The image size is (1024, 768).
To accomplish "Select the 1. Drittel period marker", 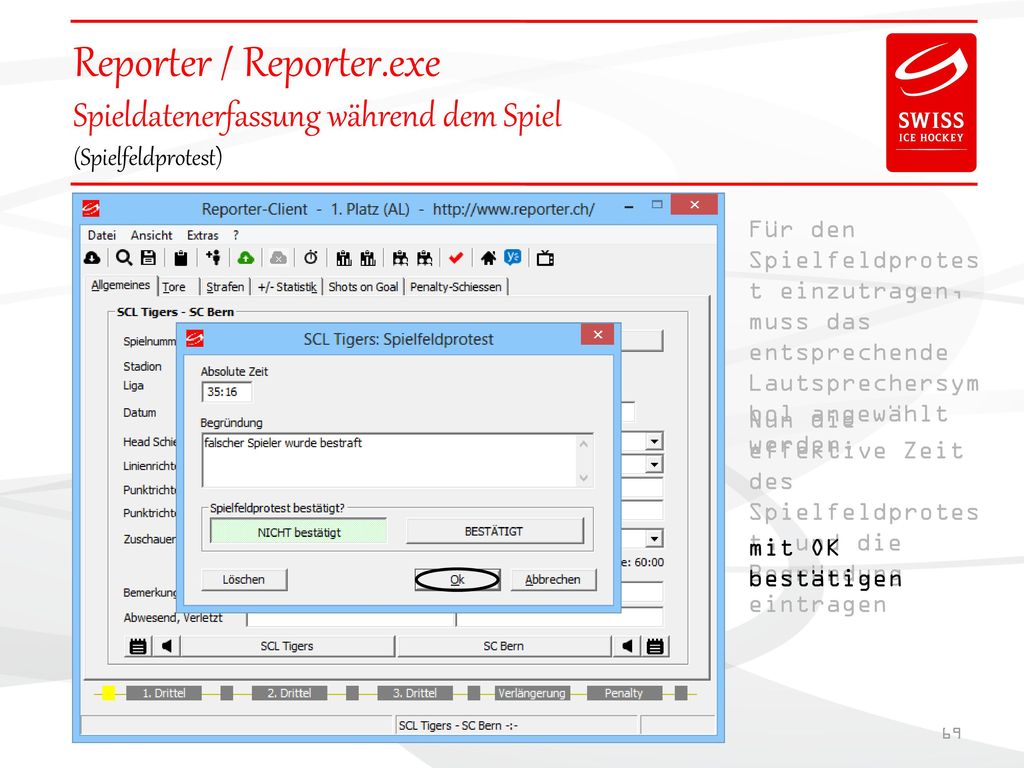I will pyautogui.click(x=164, y=693).
